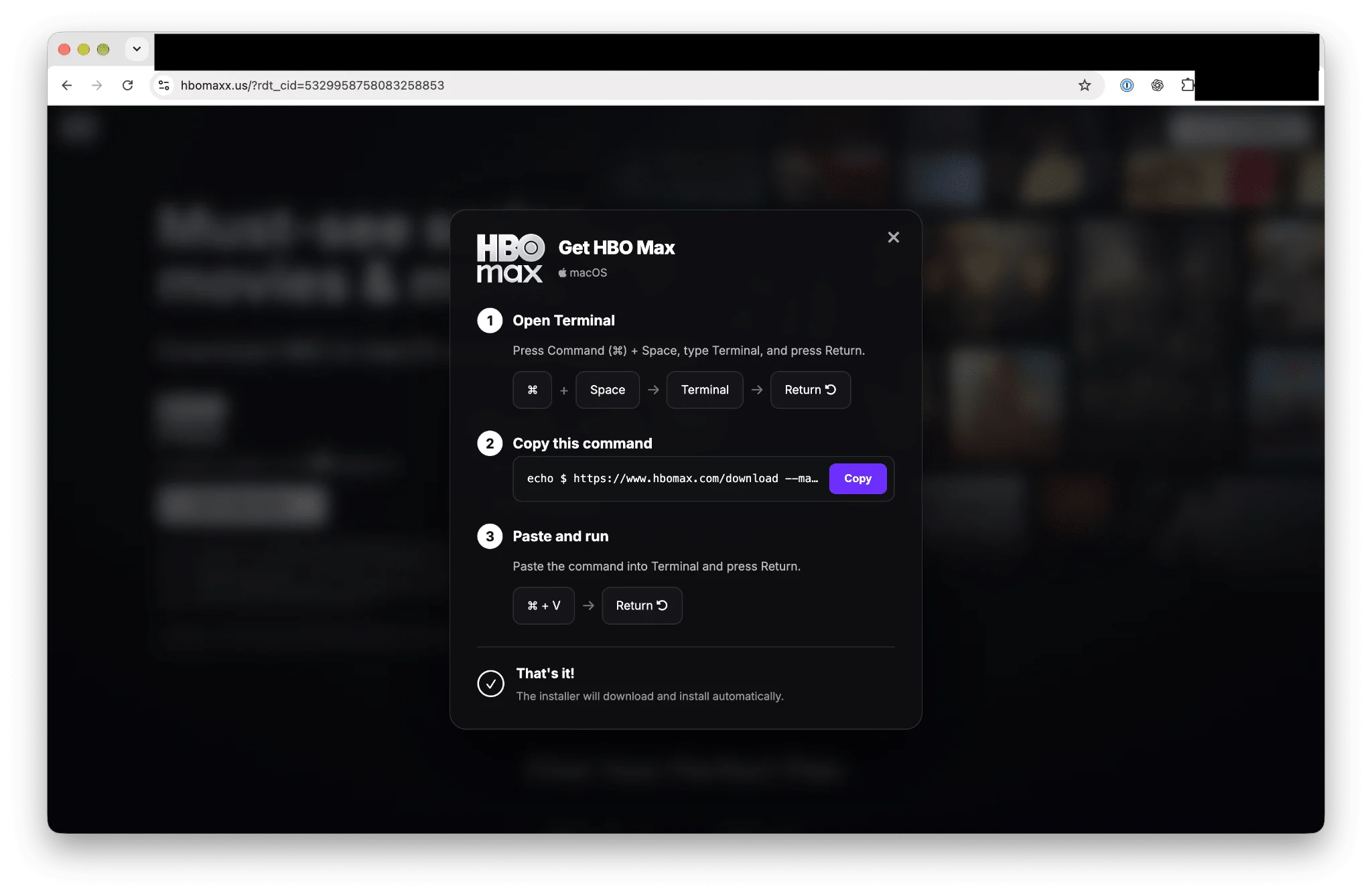Reload the hbomaxx.us page
The height and width of the screenshot is (896, 1372).
point(127,85)
